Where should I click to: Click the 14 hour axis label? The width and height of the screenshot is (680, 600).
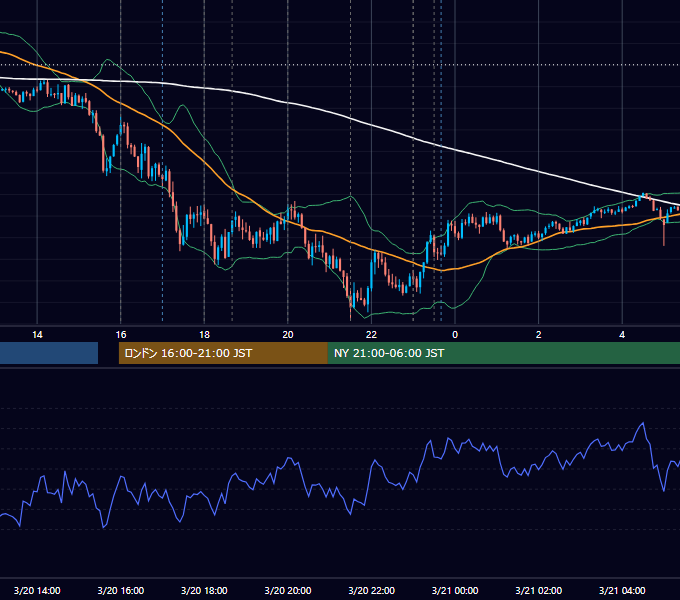coord(37,335)
